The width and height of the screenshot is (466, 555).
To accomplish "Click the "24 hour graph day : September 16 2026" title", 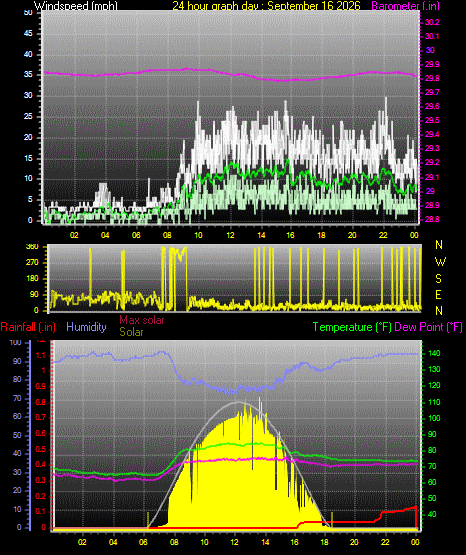I will 266,6.
